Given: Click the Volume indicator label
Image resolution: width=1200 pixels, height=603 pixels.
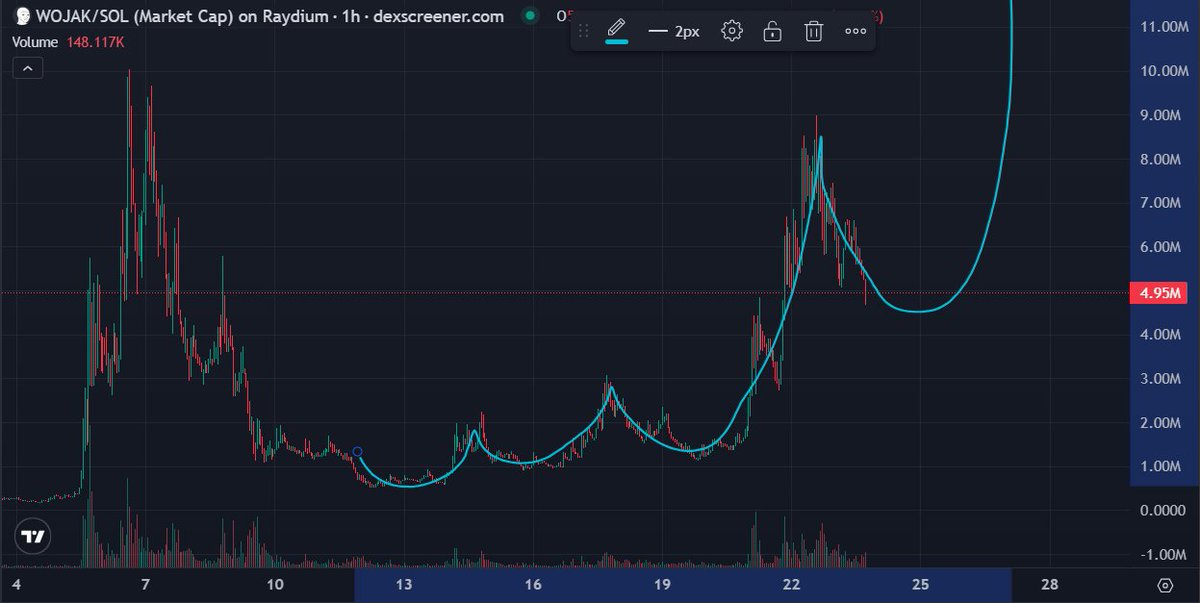Looking at the screenshot, I should pos(37,42).
